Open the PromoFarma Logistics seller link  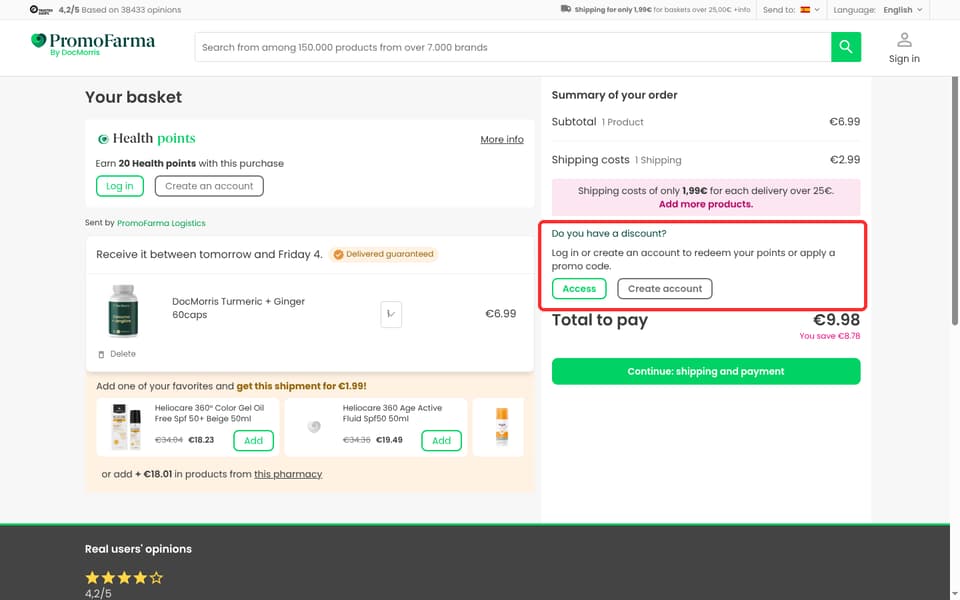pos(161,223)
